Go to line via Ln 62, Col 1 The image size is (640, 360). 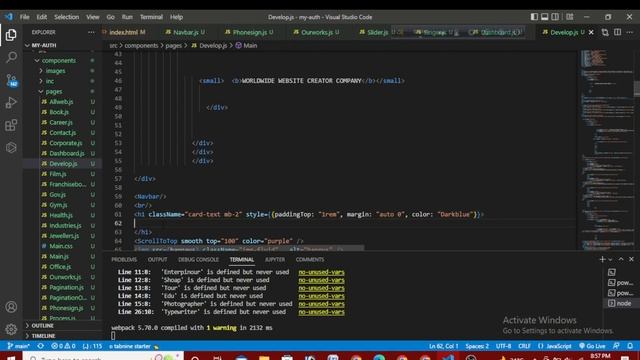(x=444, y=346)
